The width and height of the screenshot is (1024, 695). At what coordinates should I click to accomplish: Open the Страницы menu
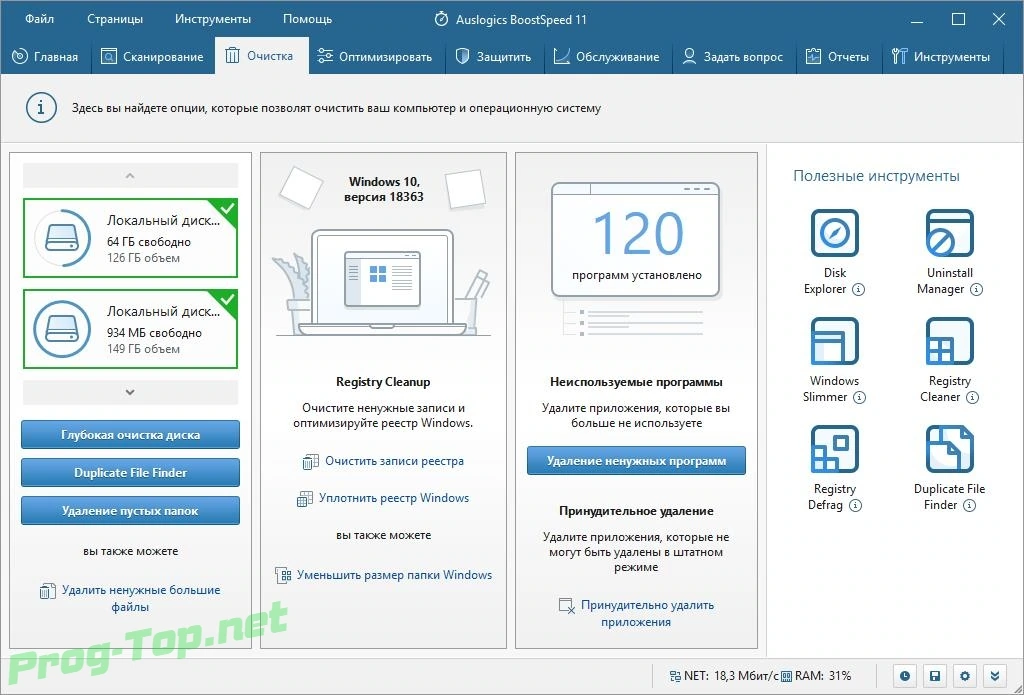[x=115, y=19]
